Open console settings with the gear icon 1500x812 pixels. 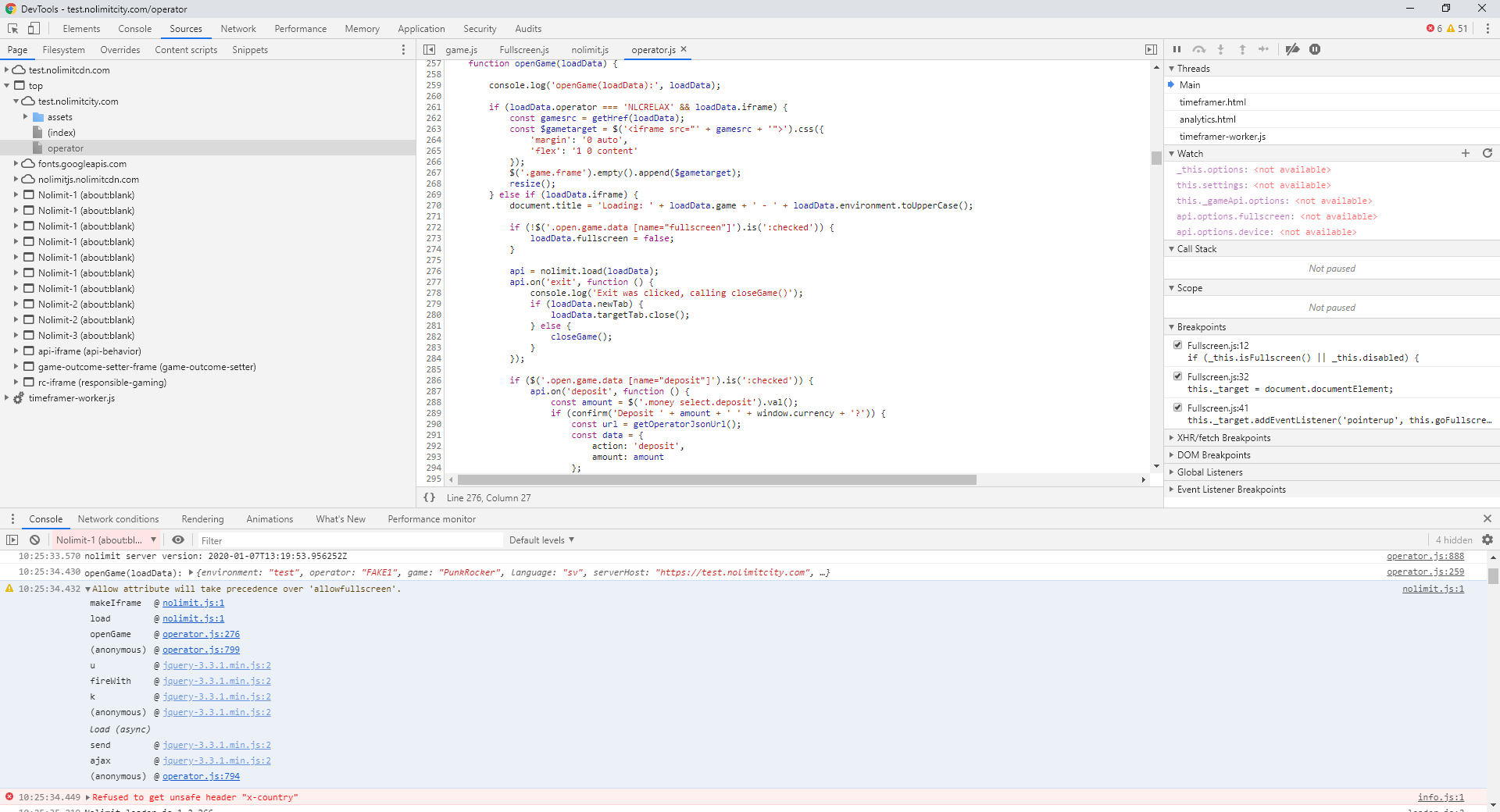[1487, 540]
